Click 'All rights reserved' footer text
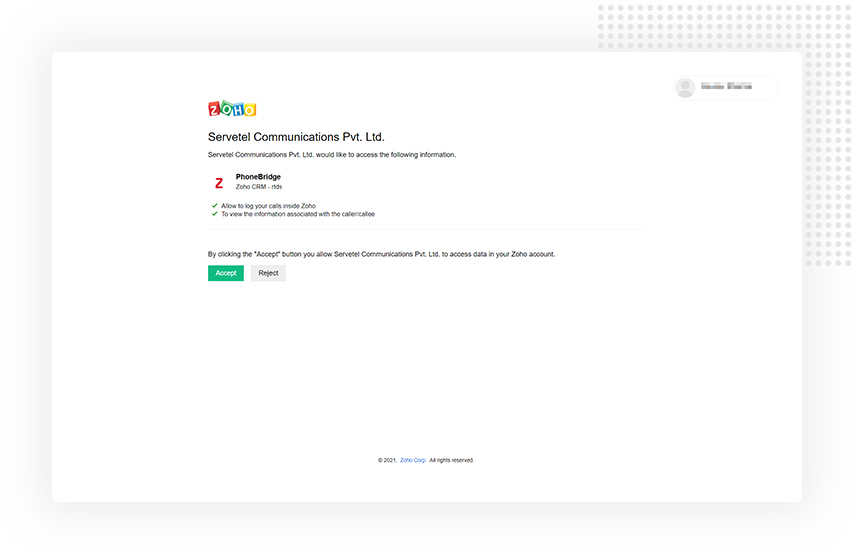 [452, 460]
